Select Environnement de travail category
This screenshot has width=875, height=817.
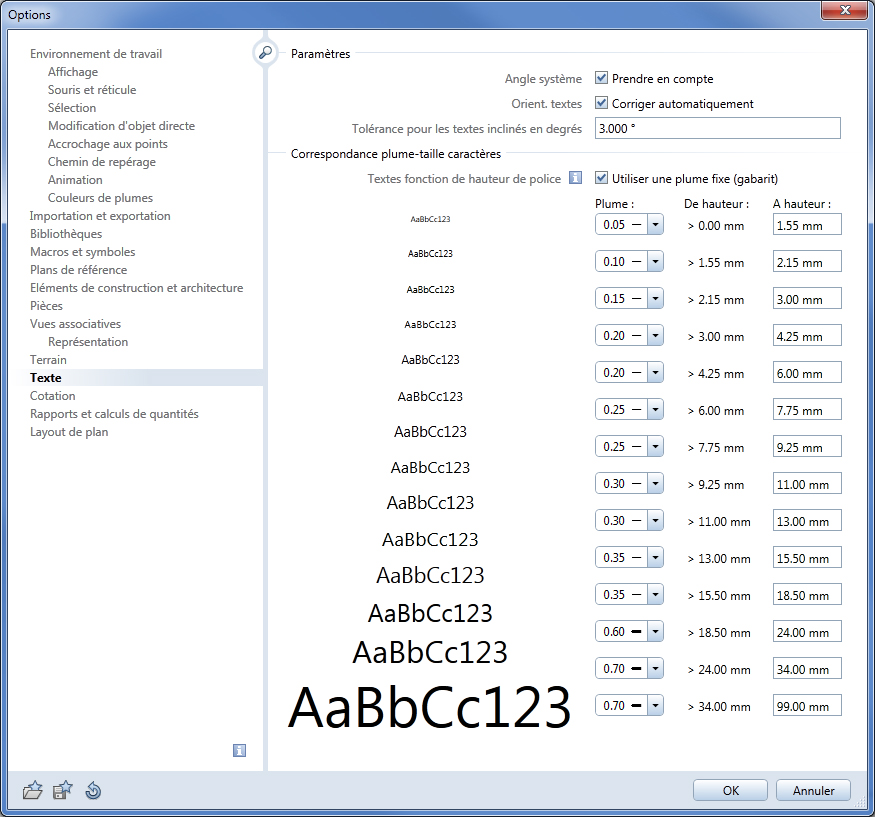pos(96,54)
